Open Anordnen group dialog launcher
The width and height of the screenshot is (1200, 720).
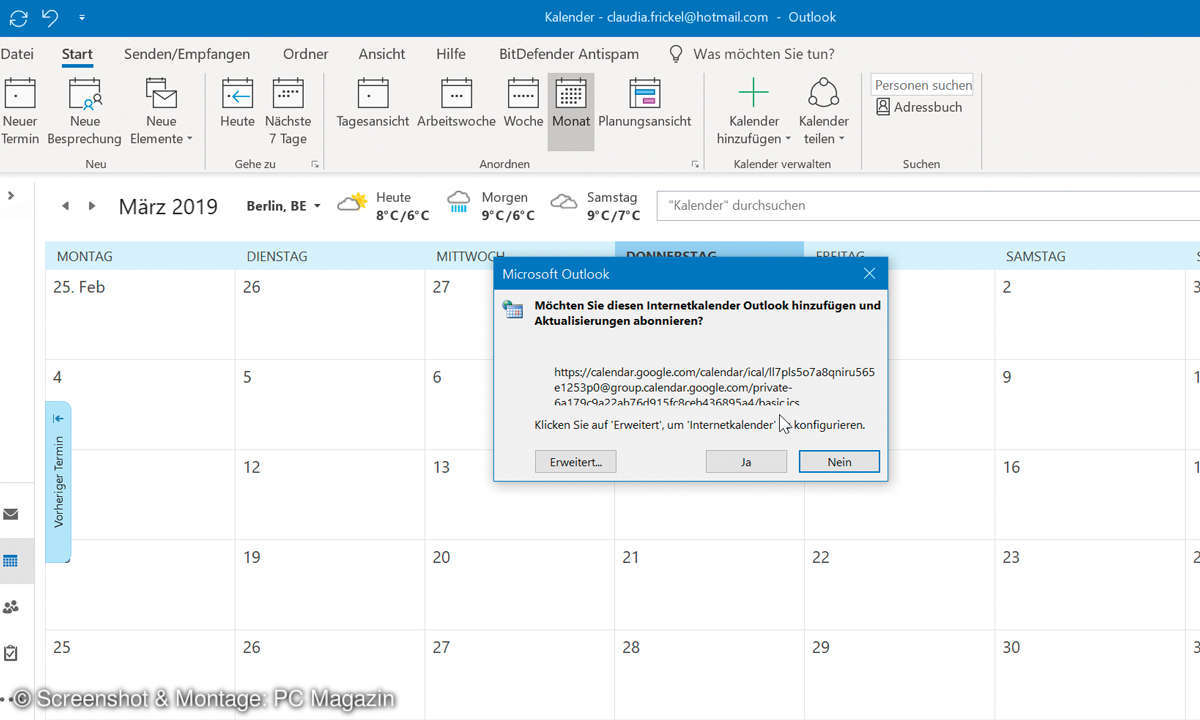point(695,164)
